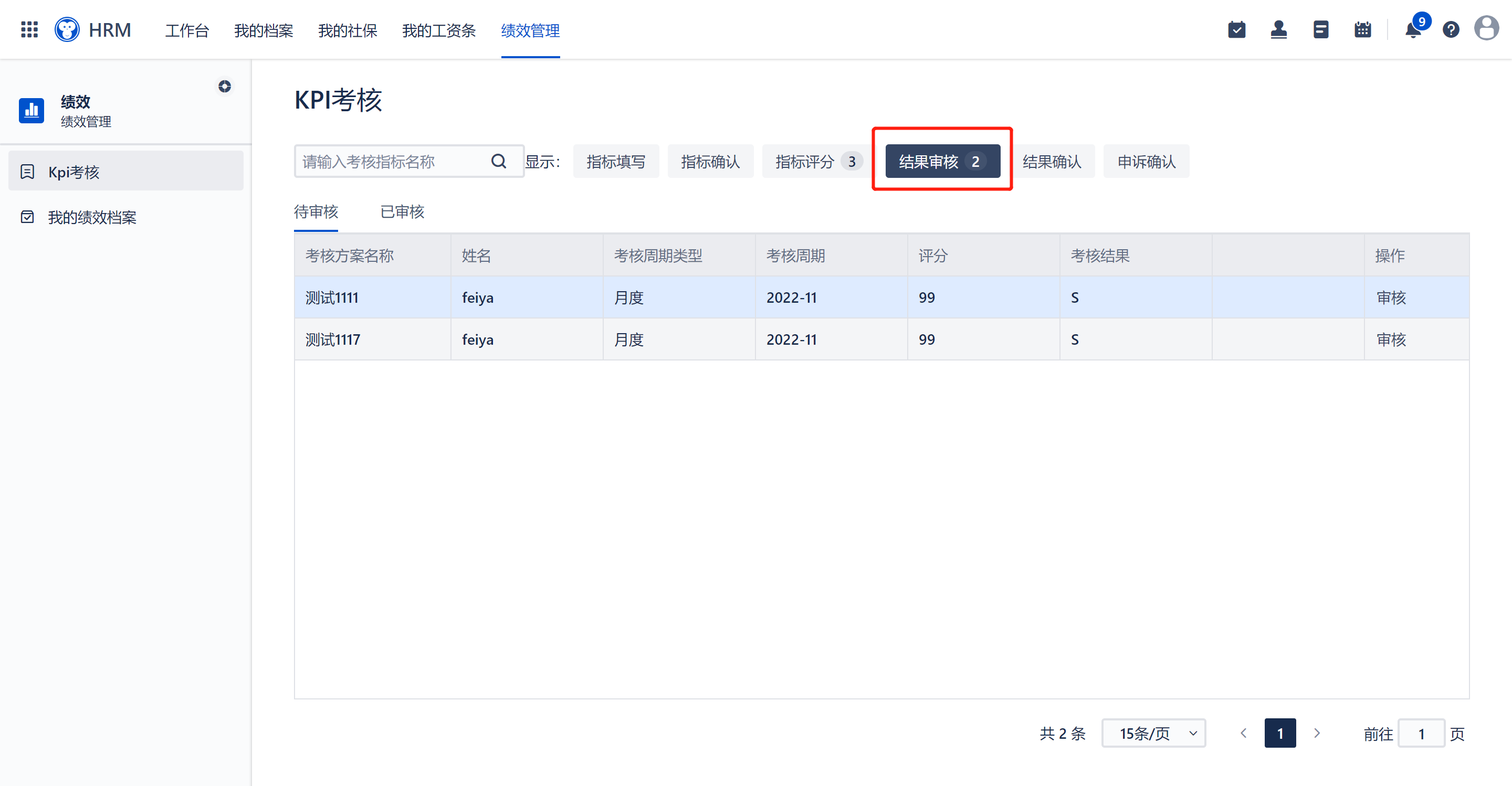Select the 测试1117 plan name cell
Image resolution: width=1512 pixels, height=786 pixels.
pos(372,339)
